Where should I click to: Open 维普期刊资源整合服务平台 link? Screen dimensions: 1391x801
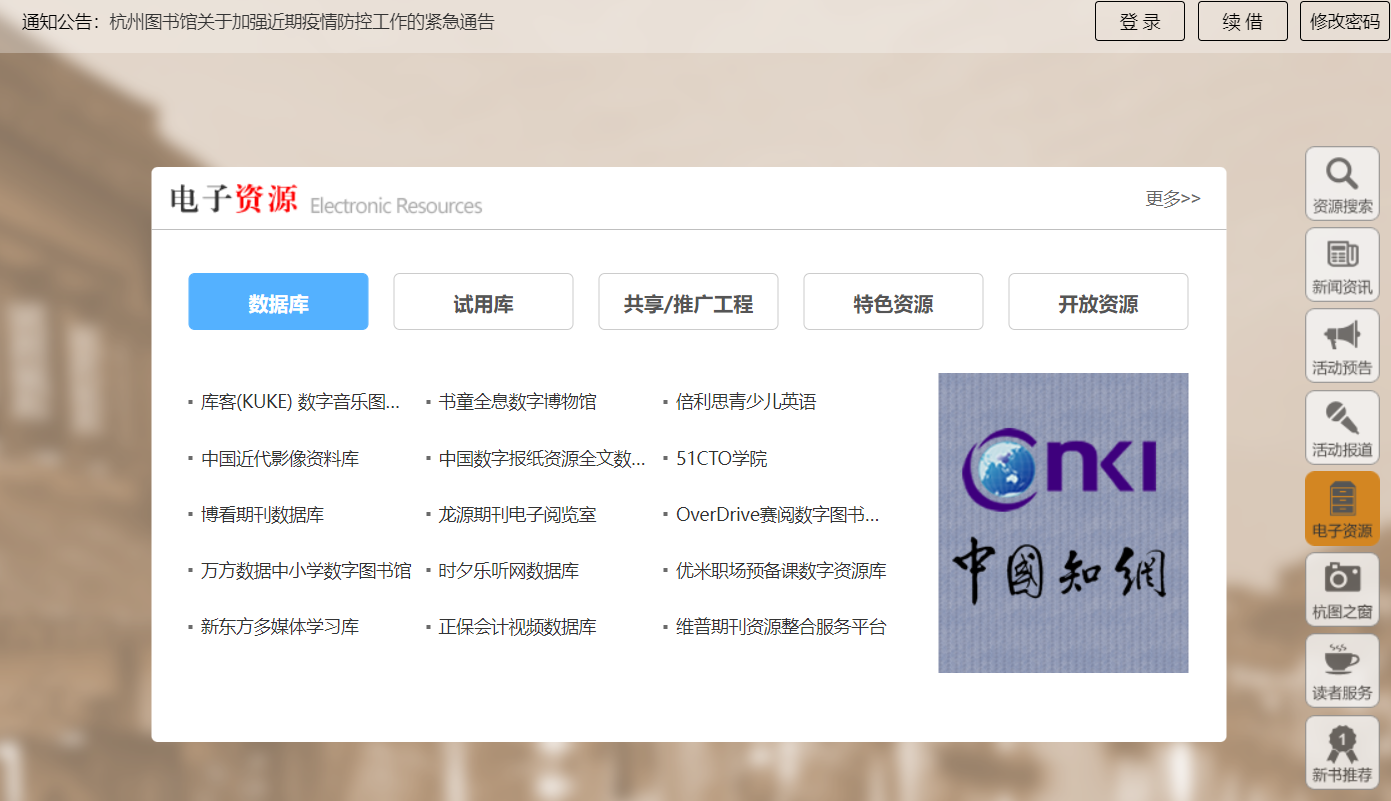point(781,627)
